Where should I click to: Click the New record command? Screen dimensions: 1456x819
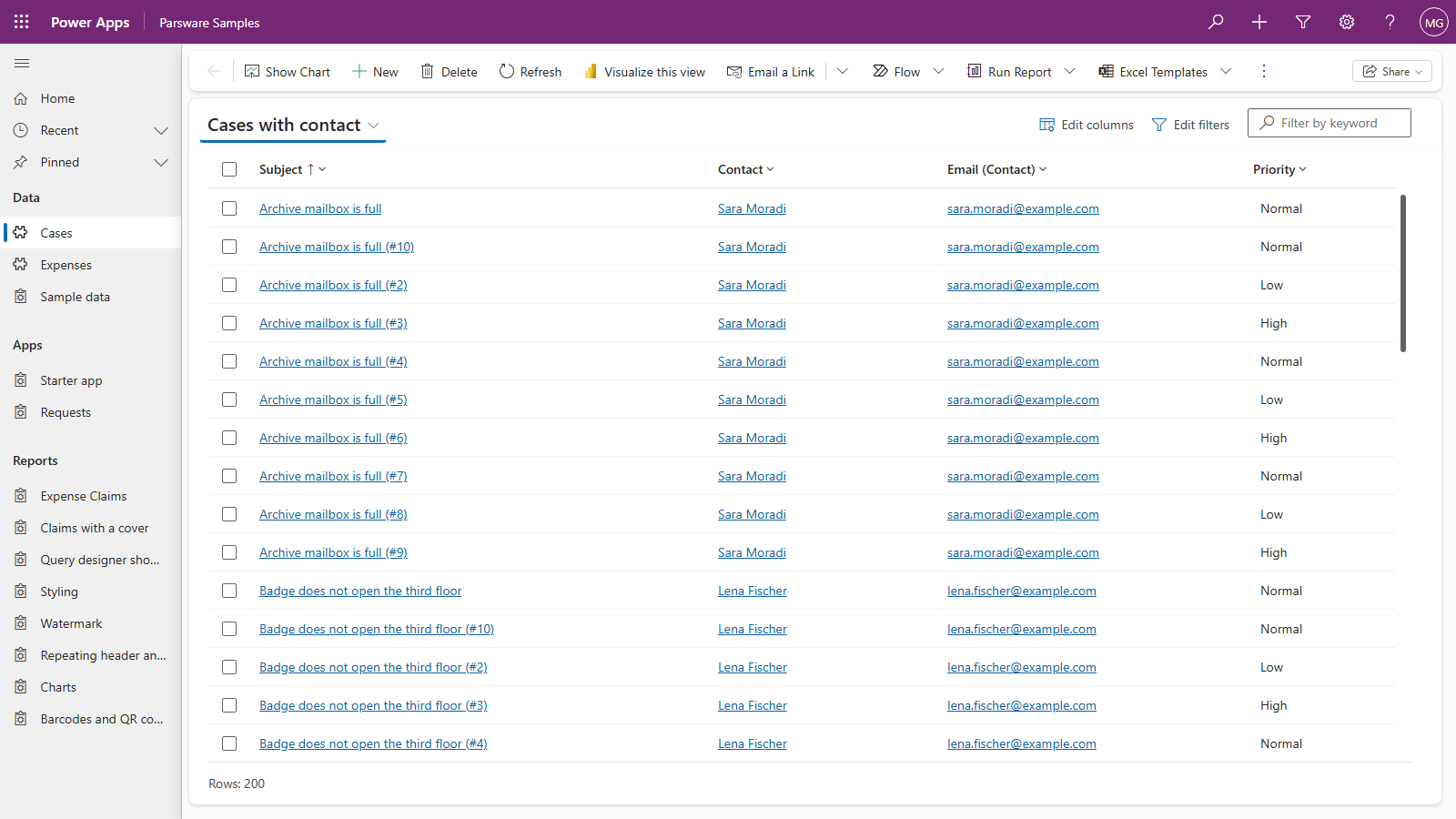coord(375,71)
